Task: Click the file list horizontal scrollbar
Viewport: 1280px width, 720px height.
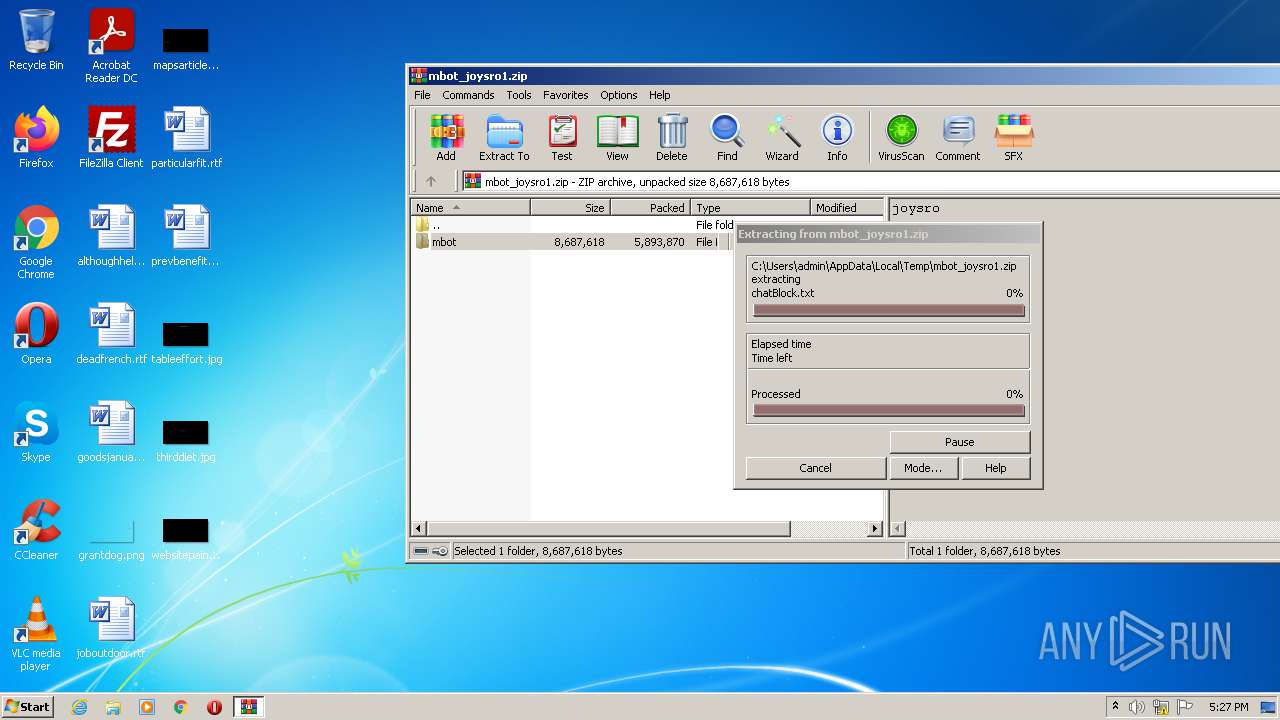Action: pyautogui.click(x=608, y=528)
